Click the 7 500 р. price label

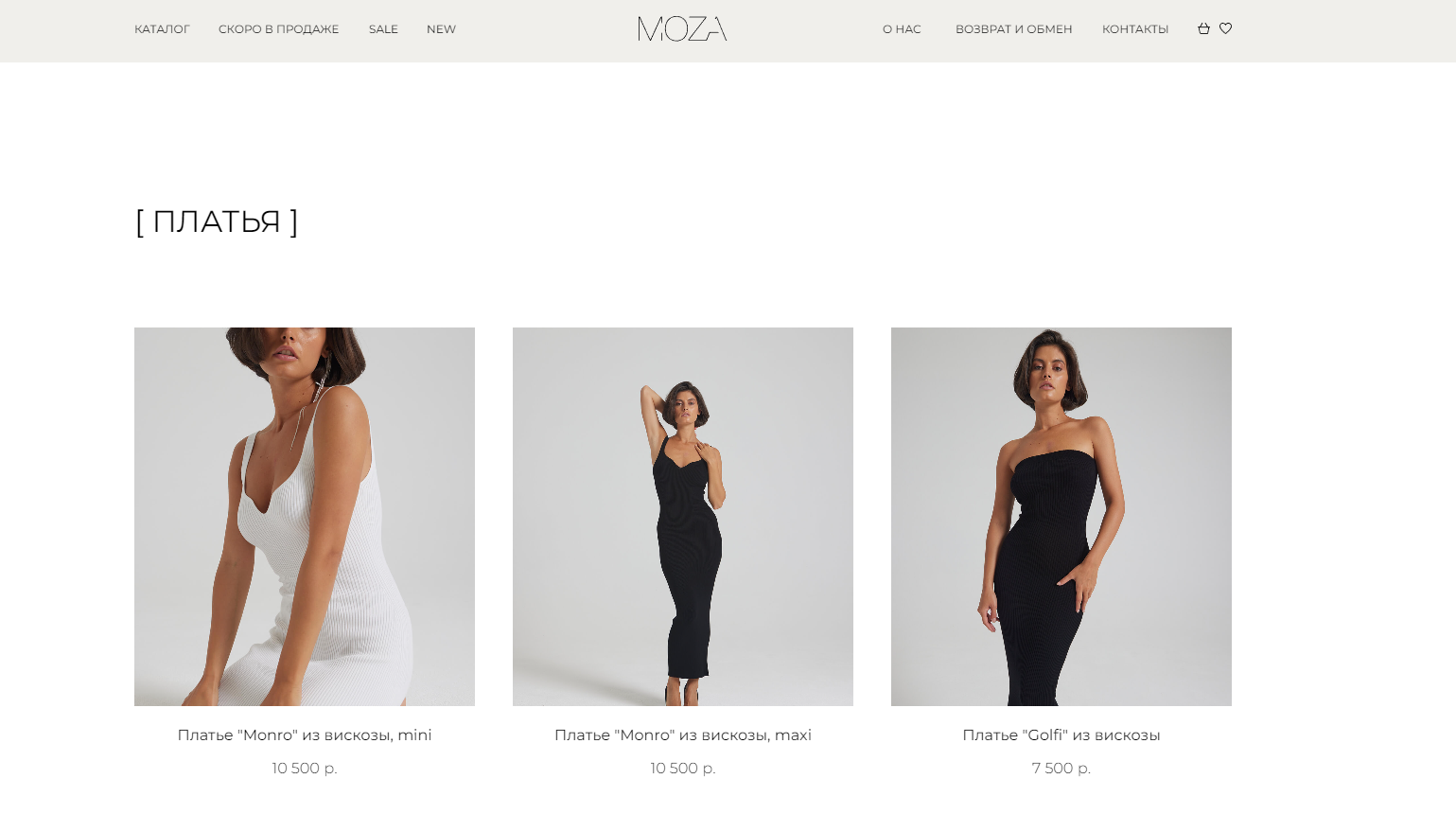pyautogui.click(x=1061, y=769)
